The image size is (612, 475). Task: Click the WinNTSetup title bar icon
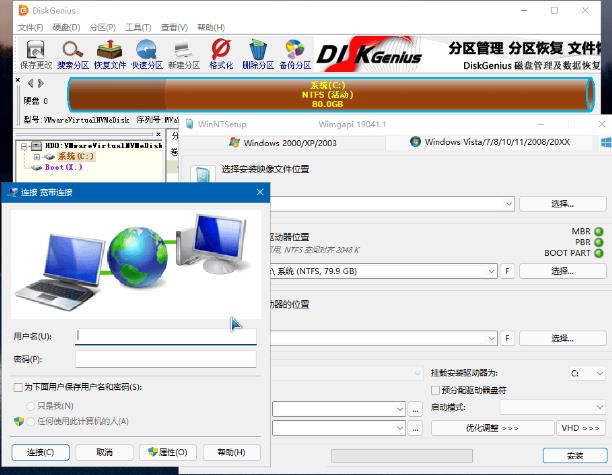tap(190, 124)
